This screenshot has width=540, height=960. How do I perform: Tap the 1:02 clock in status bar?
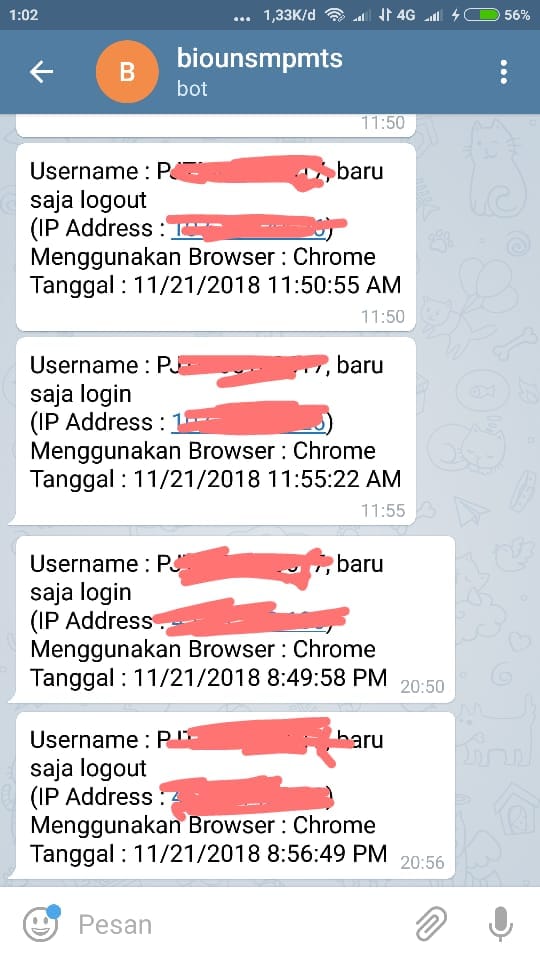tap(23, 15)
